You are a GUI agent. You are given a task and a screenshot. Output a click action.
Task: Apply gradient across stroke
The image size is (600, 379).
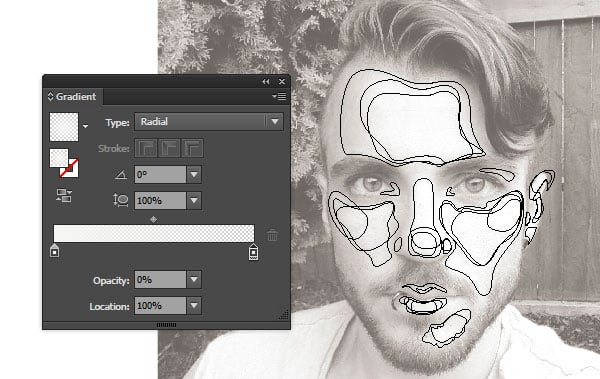pyautogui.click(x=192, y=148)
